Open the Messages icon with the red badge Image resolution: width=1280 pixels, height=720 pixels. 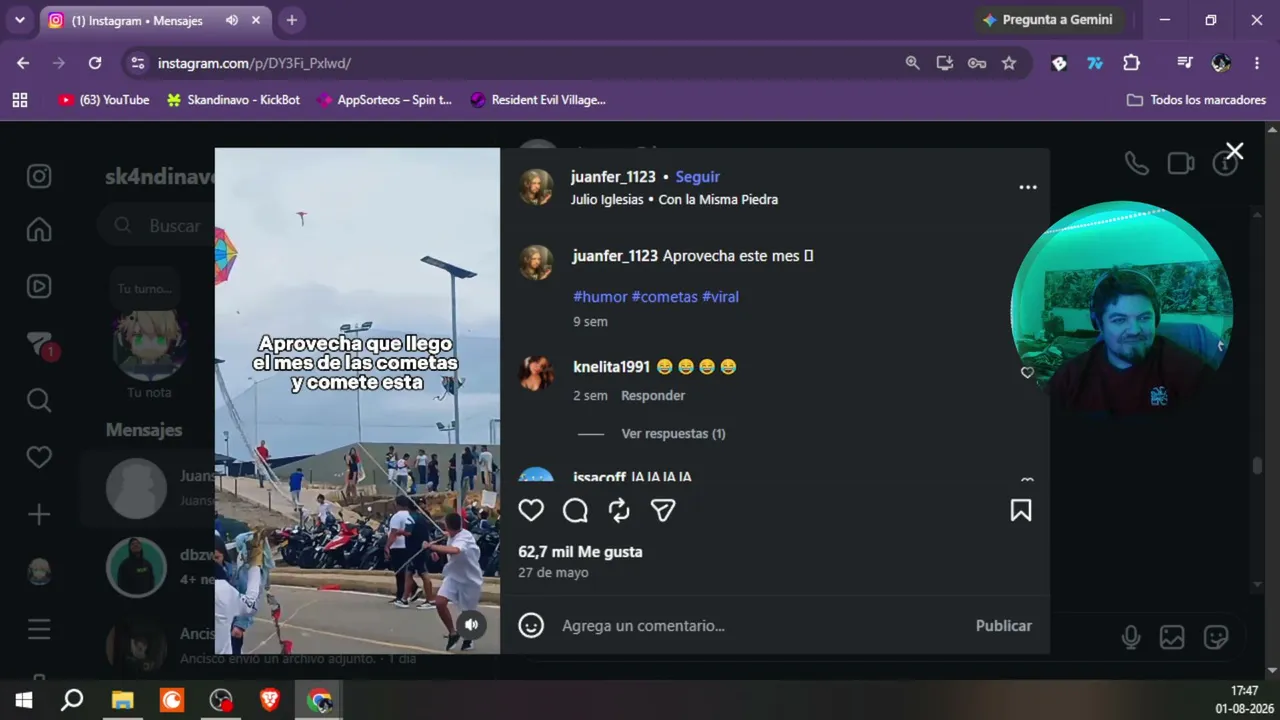point(40,344)
